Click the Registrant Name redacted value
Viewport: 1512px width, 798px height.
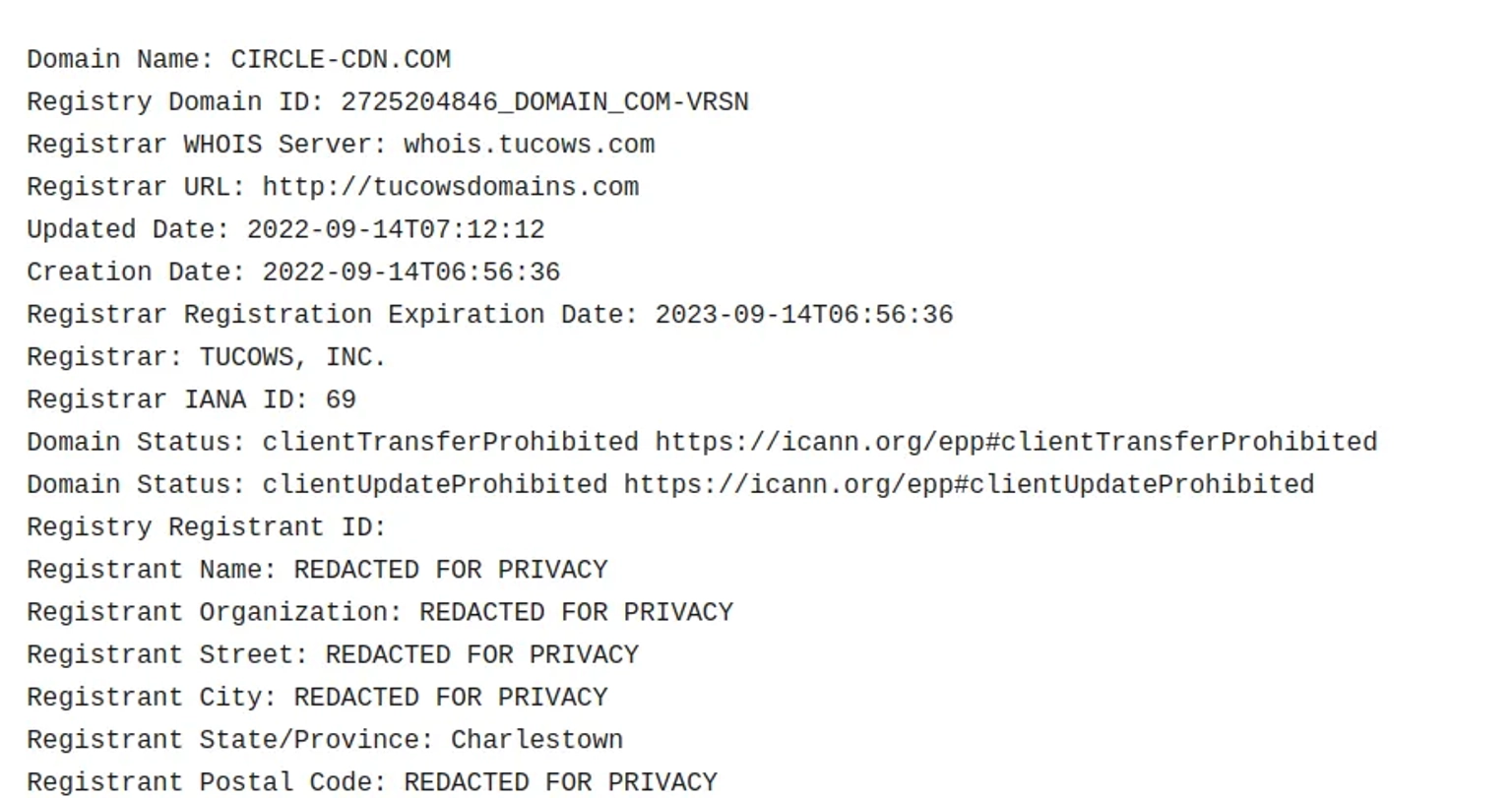pyautogui.click(x=451, y=570)
